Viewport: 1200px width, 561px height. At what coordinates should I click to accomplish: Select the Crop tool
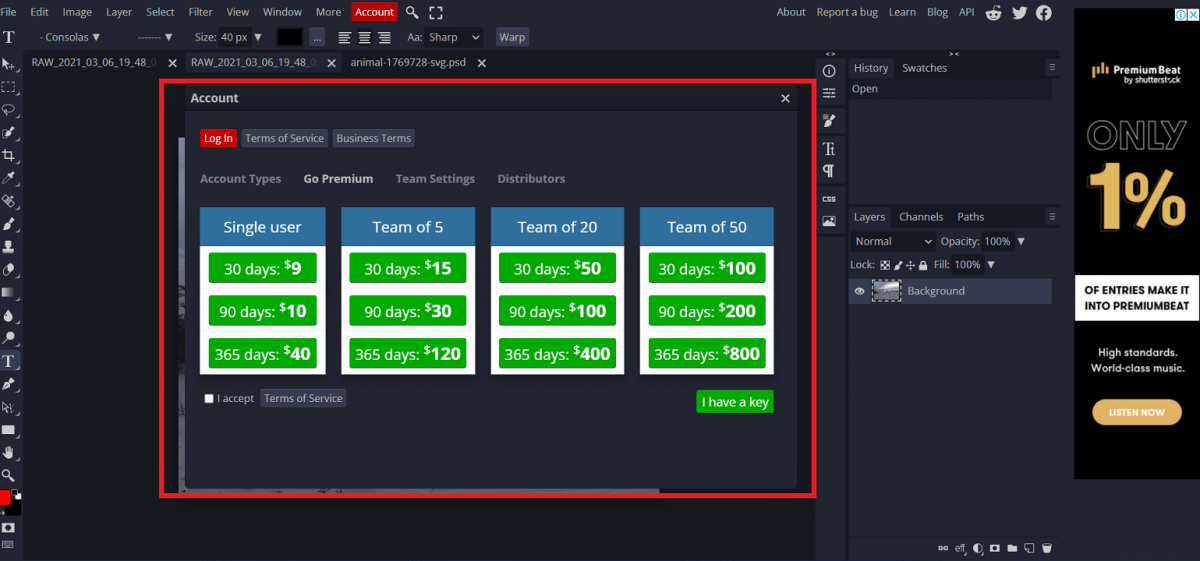pos(9,155)
